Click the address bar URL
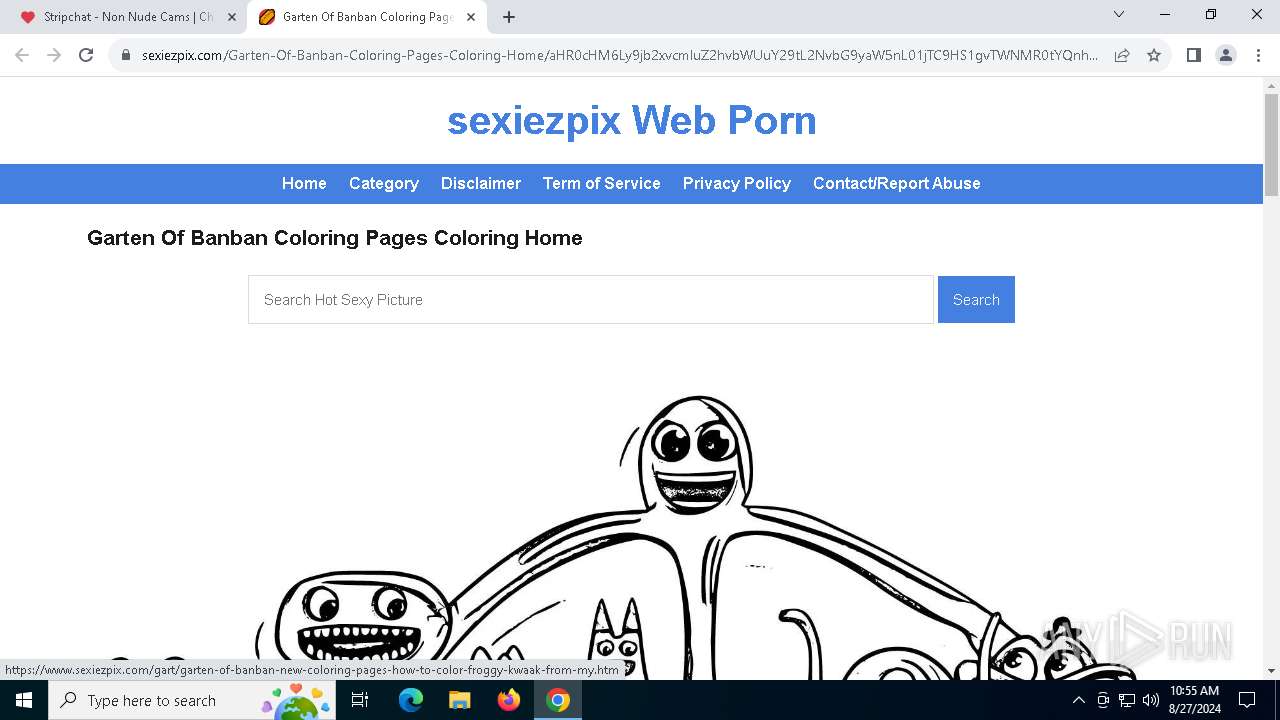1280x720 pixels. click(x=620, y=55)
